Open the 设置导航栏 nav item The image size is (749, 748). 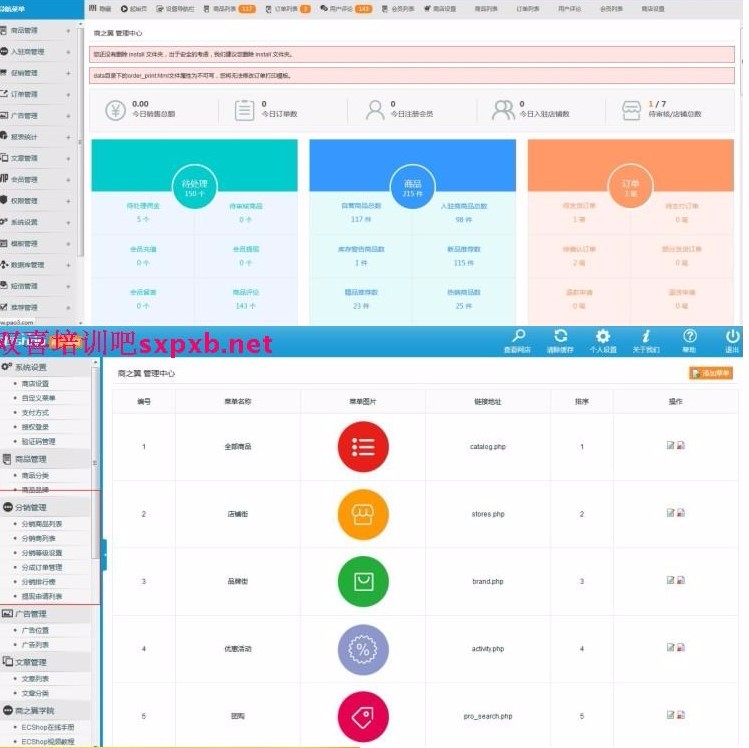[175, 9]
